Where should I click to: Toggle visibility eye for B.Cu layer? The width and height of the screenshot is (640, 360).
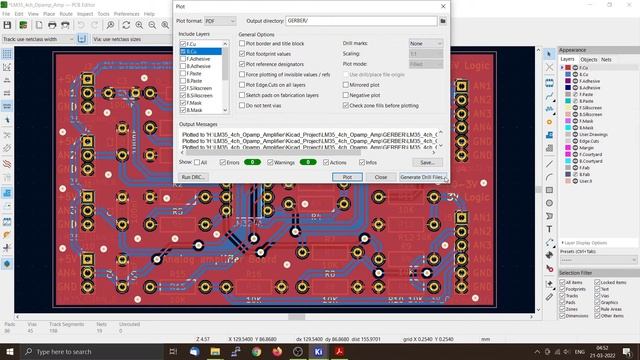tap(575, 74)
